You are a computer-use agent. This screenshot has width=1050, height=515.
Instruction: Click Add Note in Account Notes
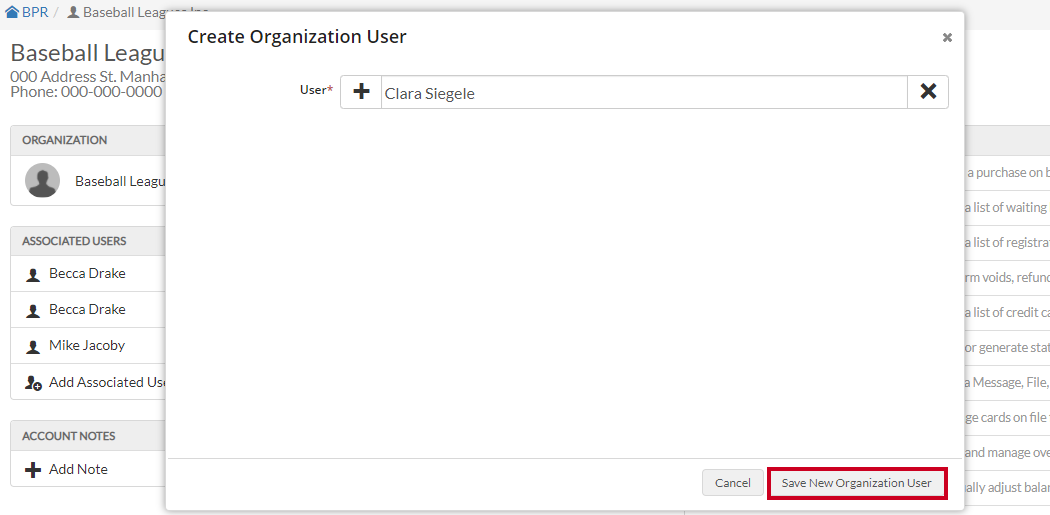[x=78, y=469]
